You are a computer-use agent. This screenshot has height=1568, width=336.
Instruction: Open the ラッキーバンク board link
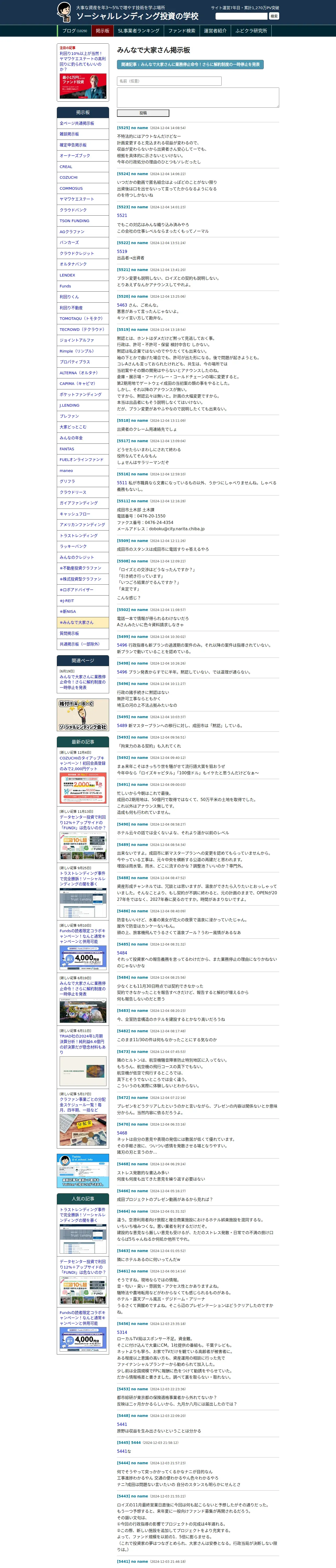83,547
